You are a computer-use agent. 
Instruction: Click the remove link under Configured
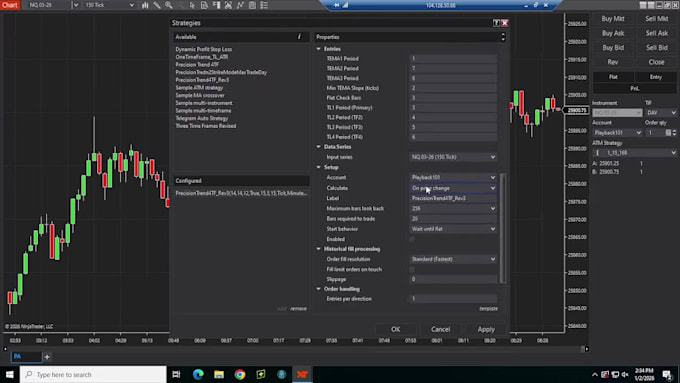(x=298, y=309)
